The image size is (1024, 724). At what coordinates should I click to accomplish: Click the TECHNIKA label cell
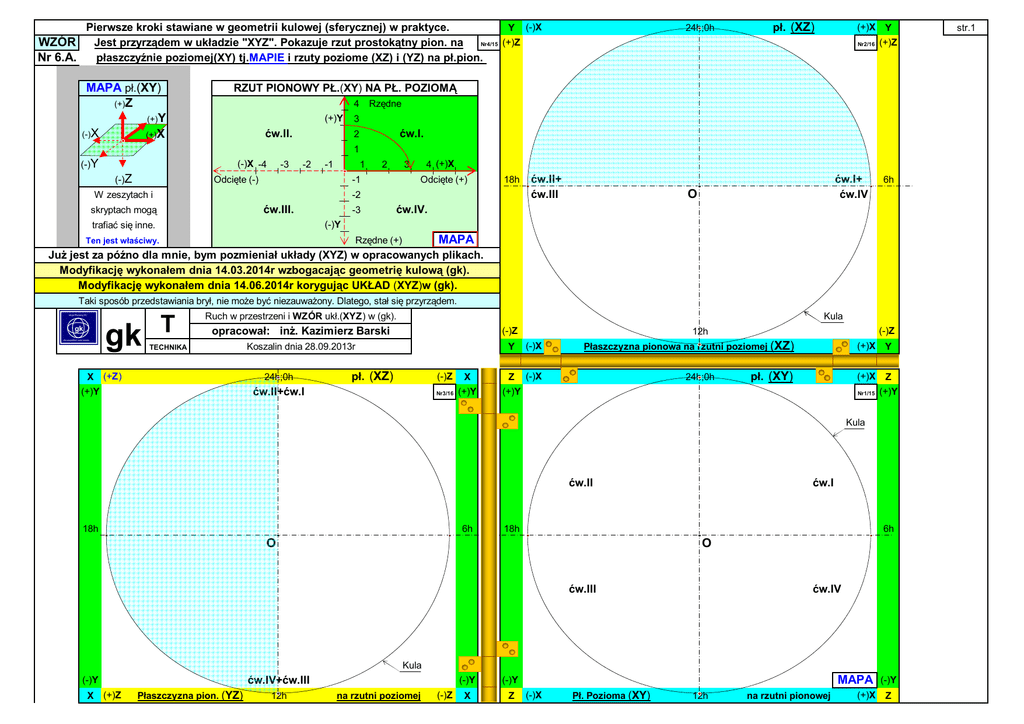(x=166, y=347)
